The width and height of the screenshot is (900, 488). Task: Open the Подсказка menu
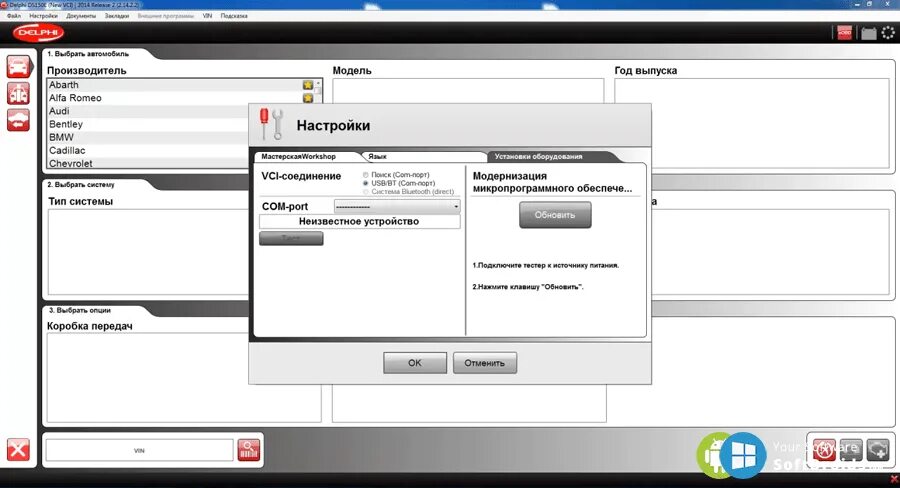(234, 16)
